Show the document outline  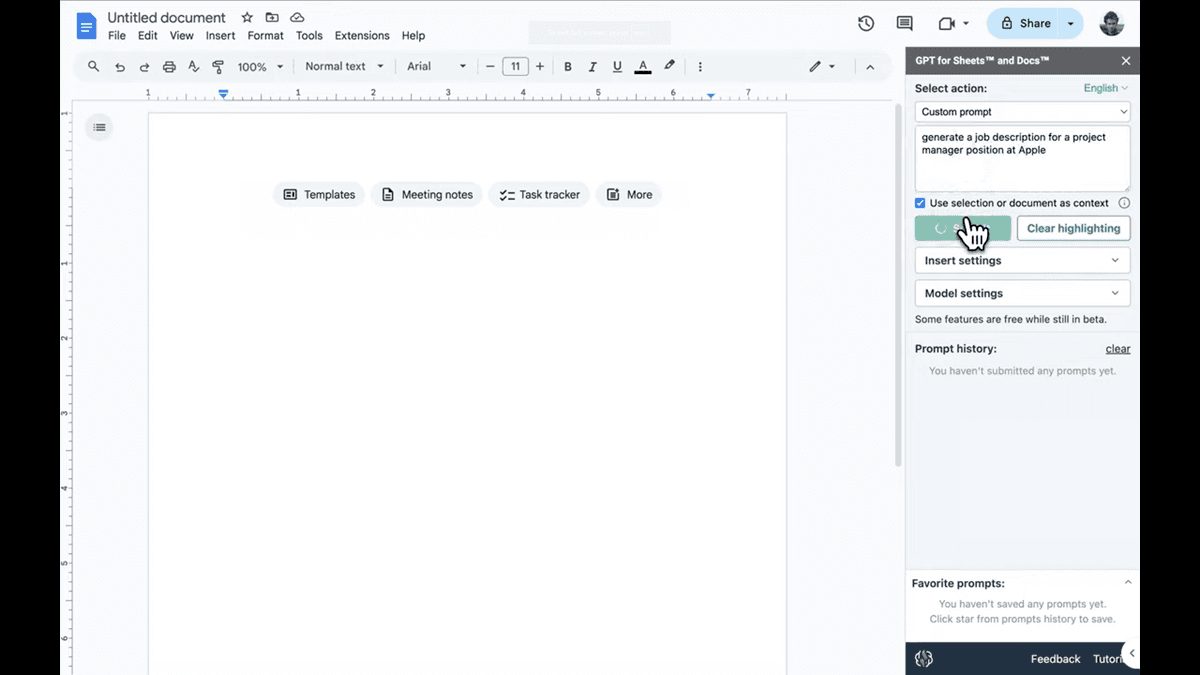[x=99, y=127]
